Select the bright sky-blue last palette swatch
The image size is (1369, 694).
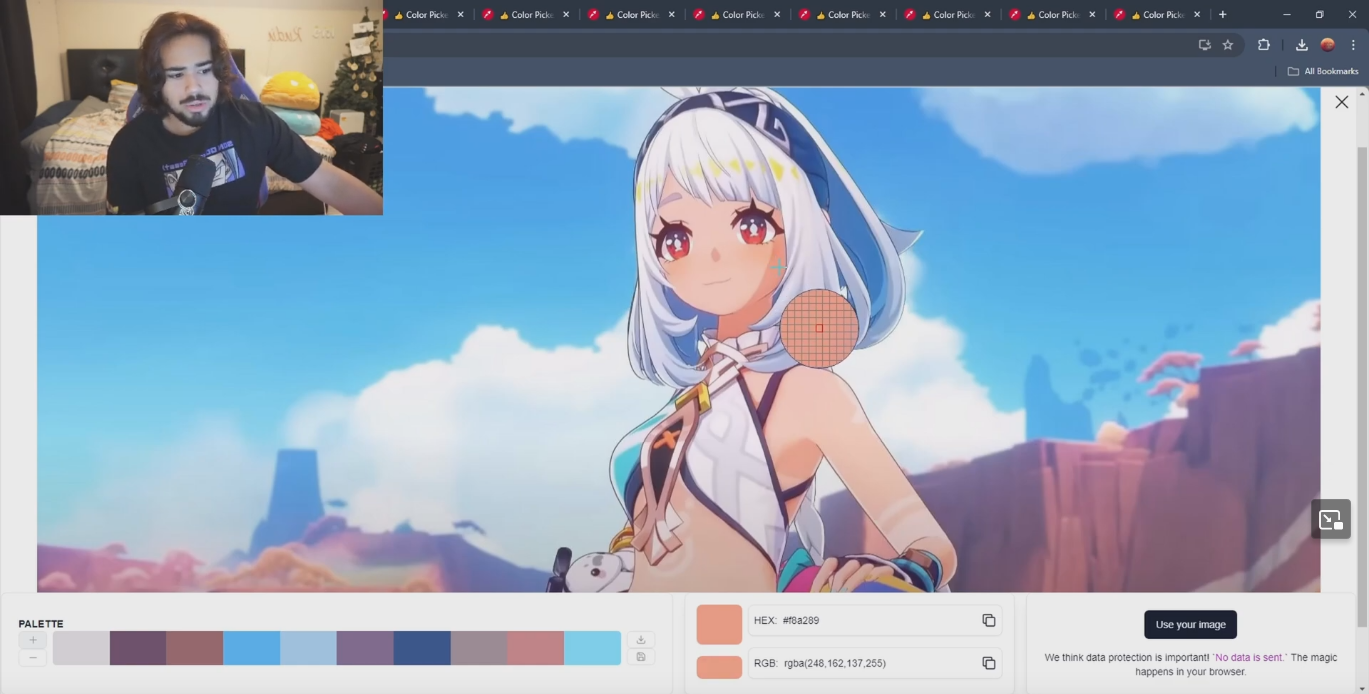[592, 648]
